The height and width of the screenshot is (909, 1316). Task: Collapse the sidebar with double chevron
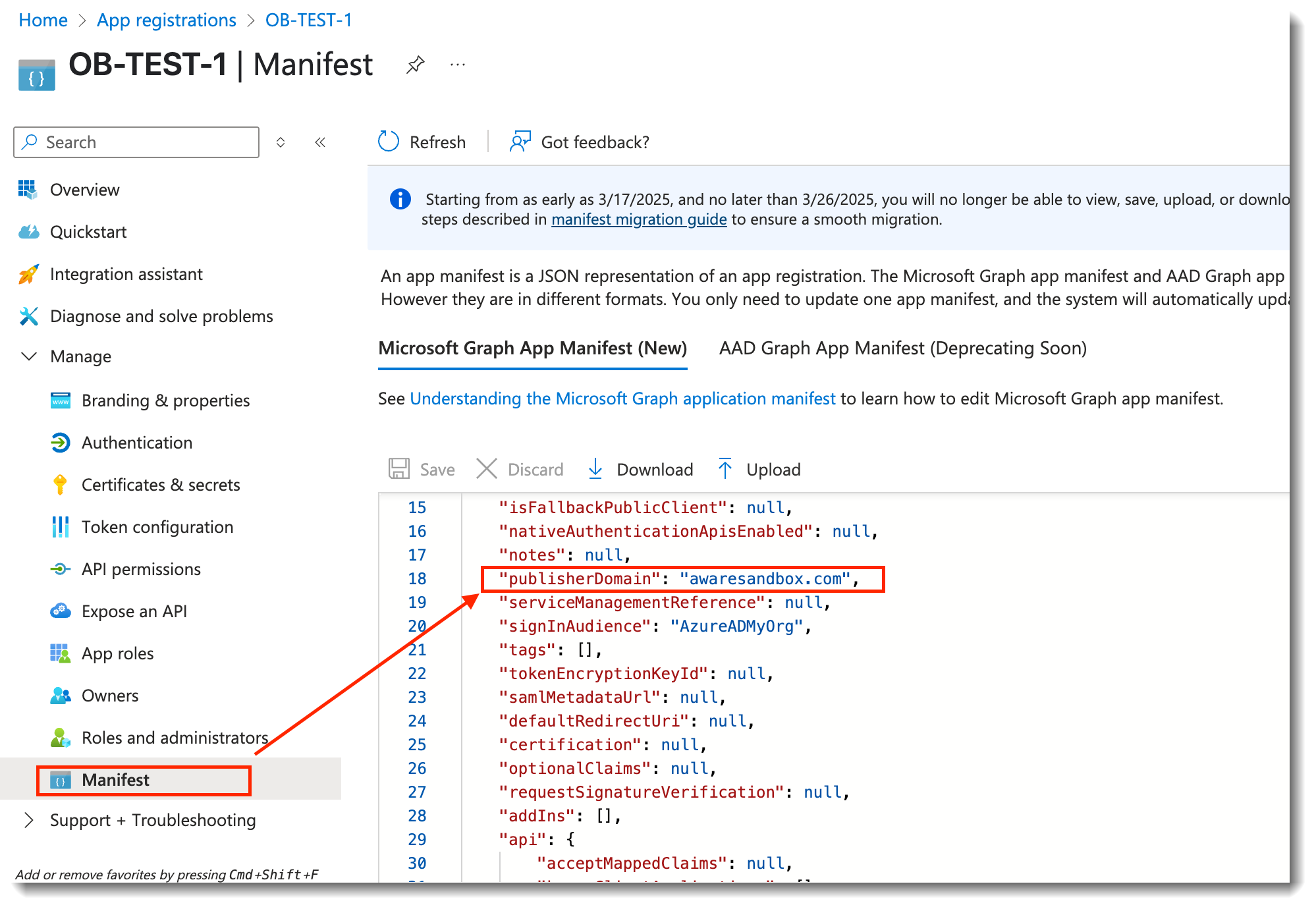(320, 142)
